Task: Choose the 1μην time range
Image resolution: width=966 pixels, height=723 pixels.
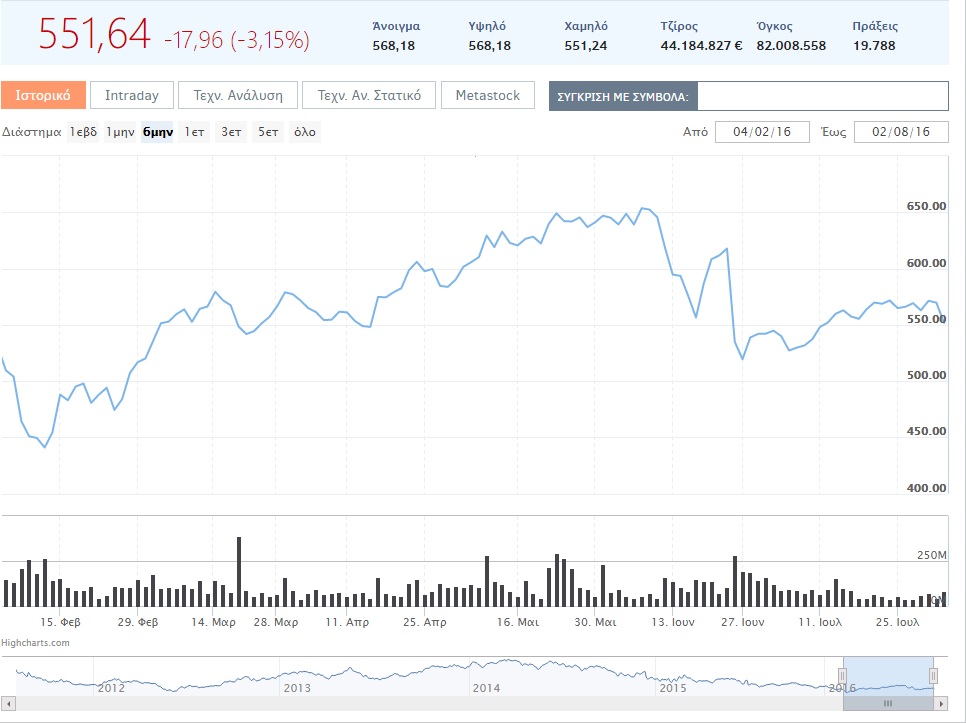Action: pos(120,132)
